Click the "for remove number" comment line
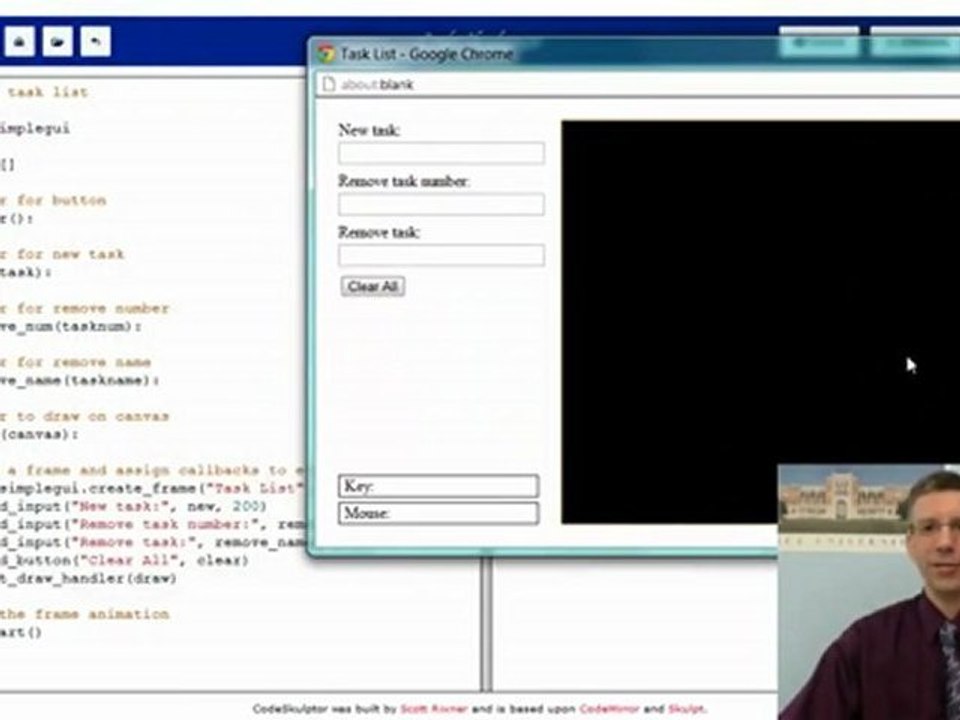960x720 pixels. point(84,308)
